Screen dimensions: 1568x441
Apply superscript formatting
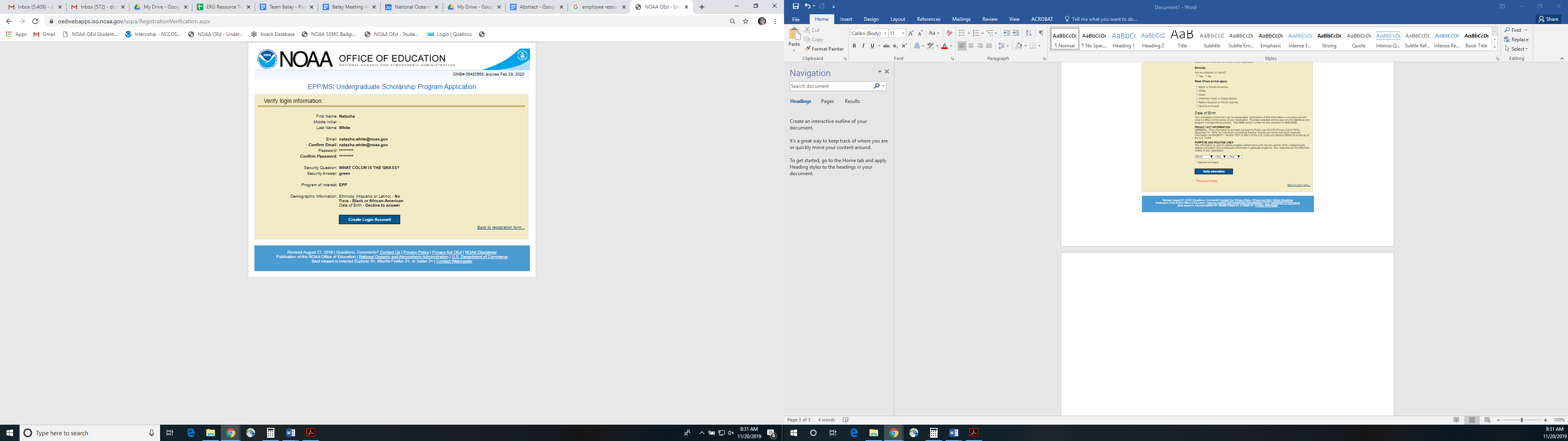[904, 46]
